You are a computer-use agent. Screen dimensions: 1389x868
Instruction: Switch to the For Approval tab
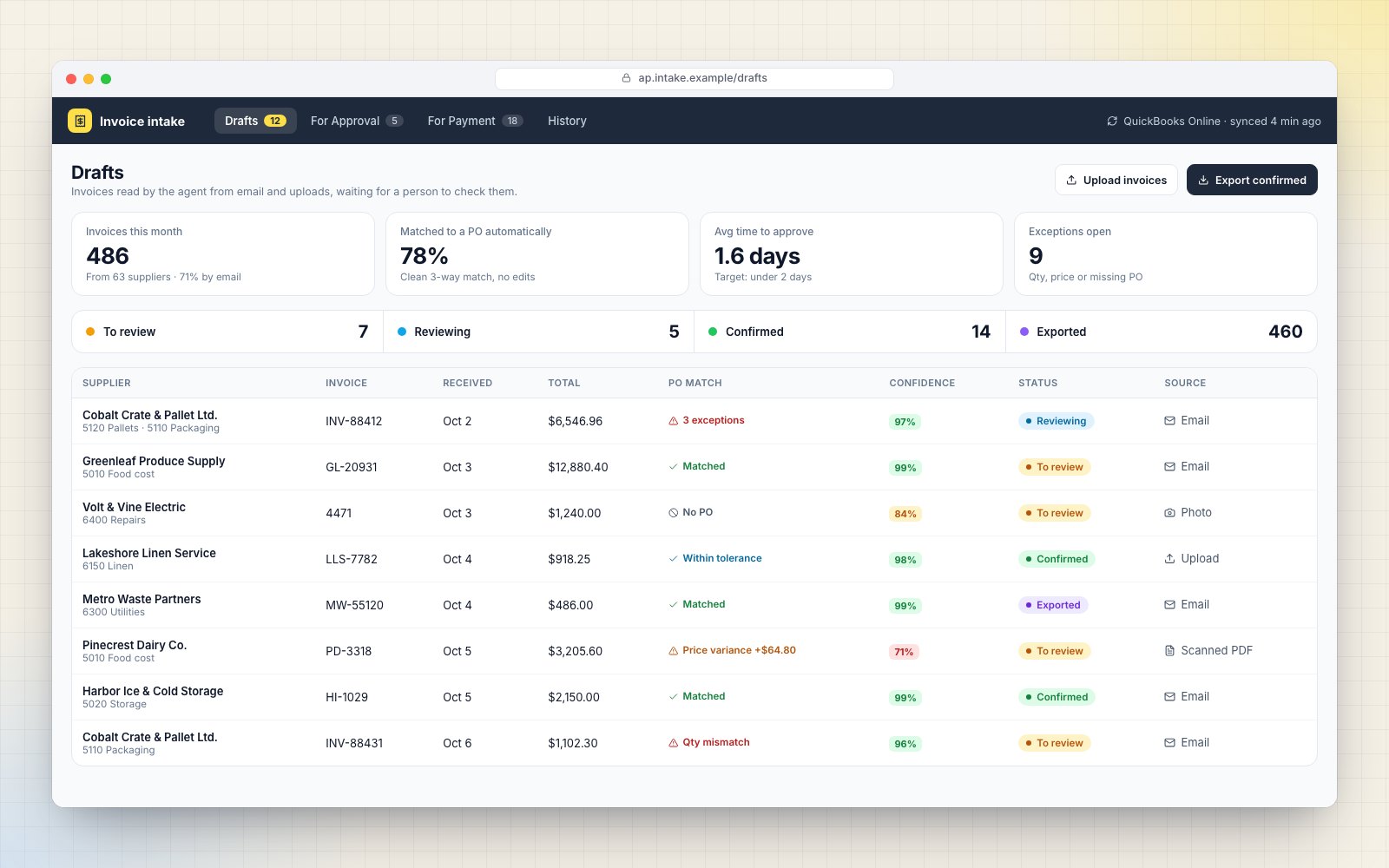click(356, 121)
